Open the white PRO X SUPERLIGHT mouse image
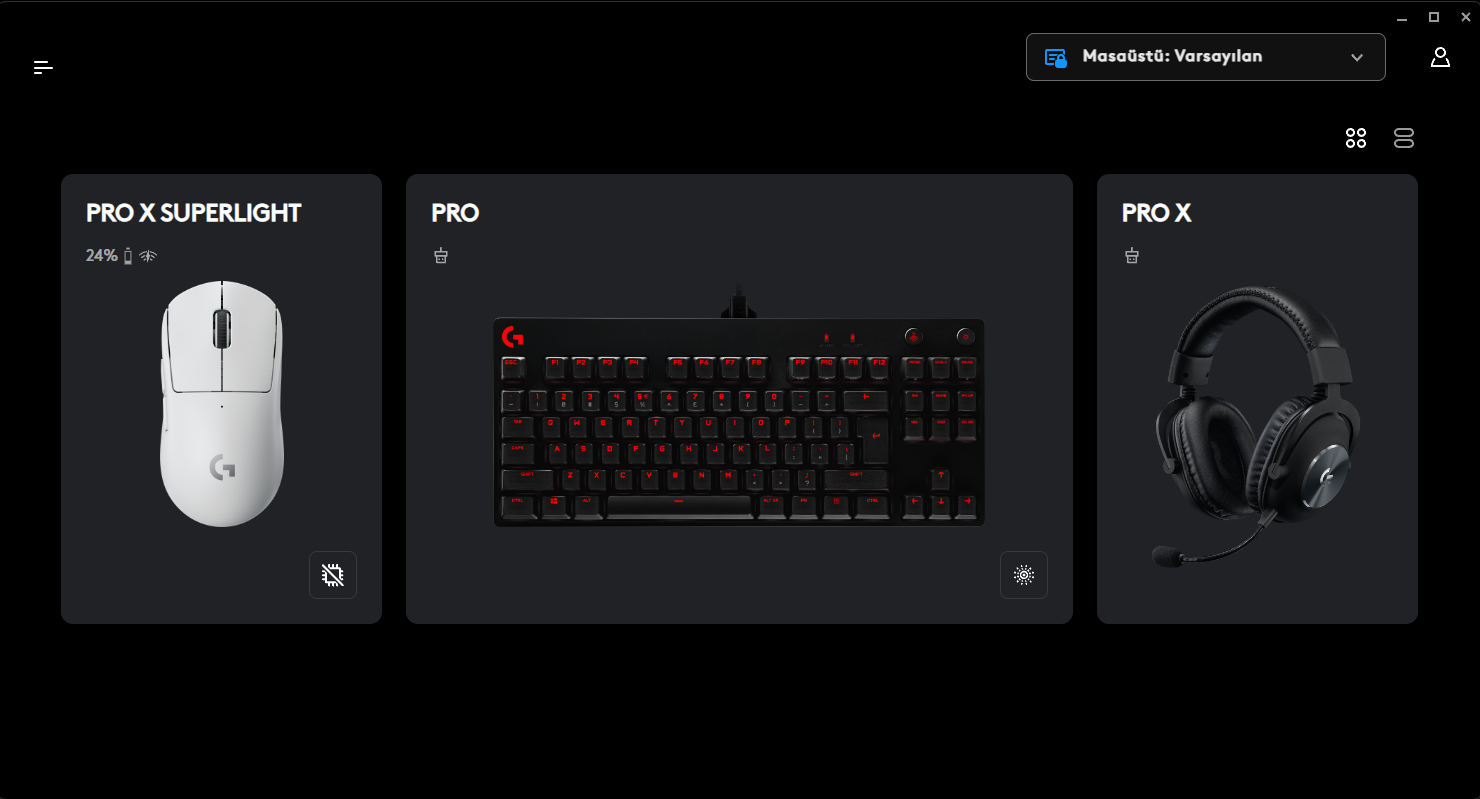The width and height of the screenshot is (1480, 799). click(222, 403)
